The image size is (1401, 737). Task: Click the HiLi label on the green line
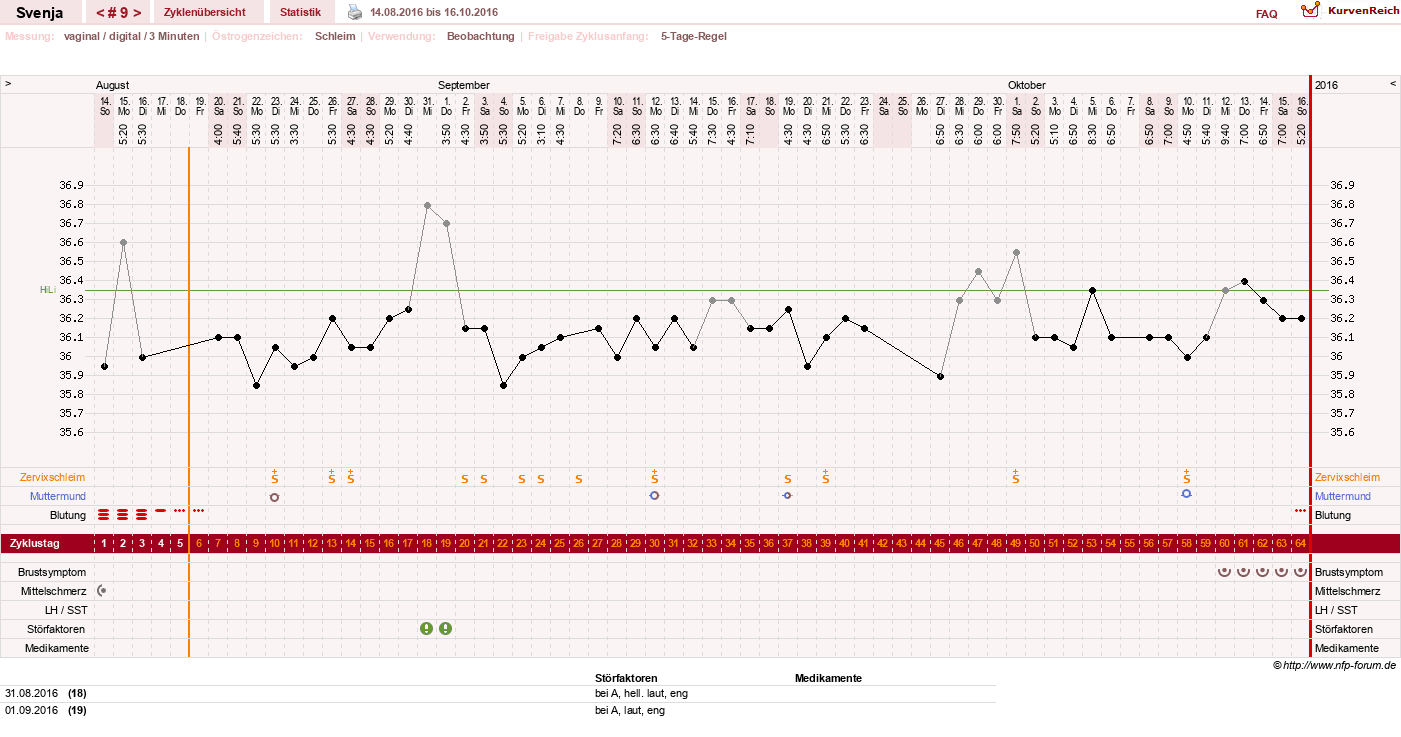[46, 290]
